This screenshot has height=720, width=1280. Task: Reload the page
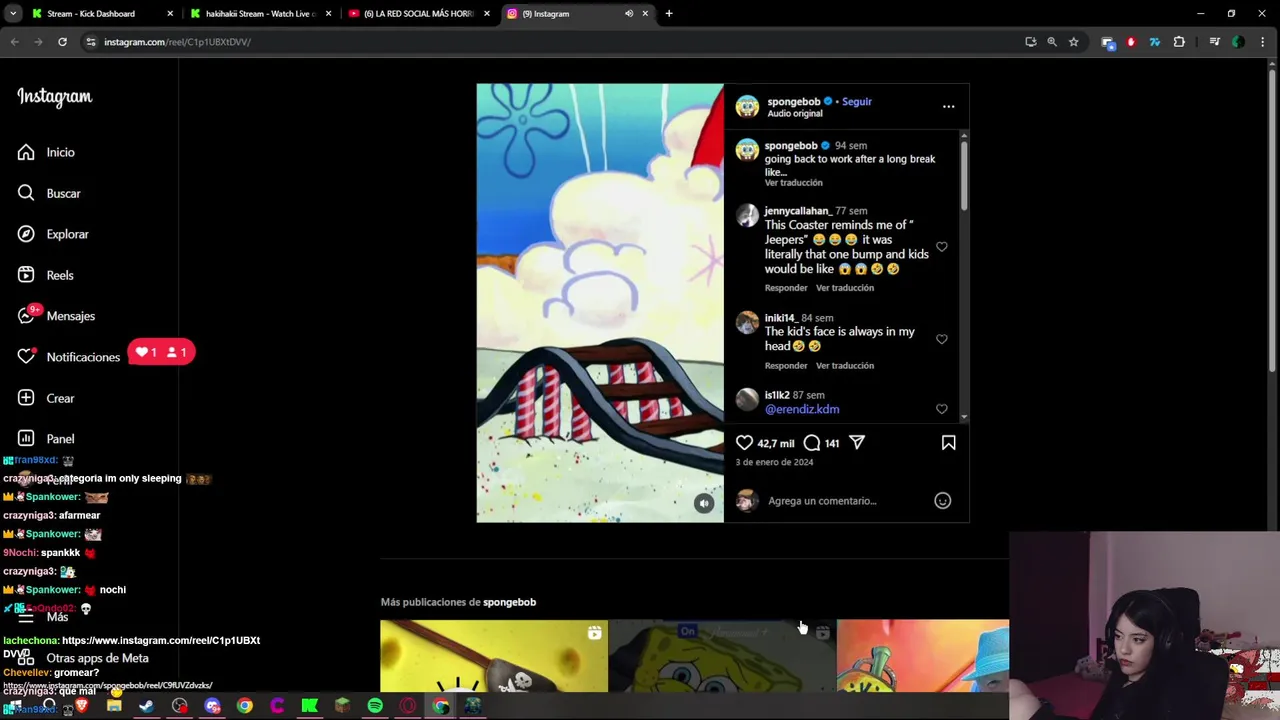[62, 42]
